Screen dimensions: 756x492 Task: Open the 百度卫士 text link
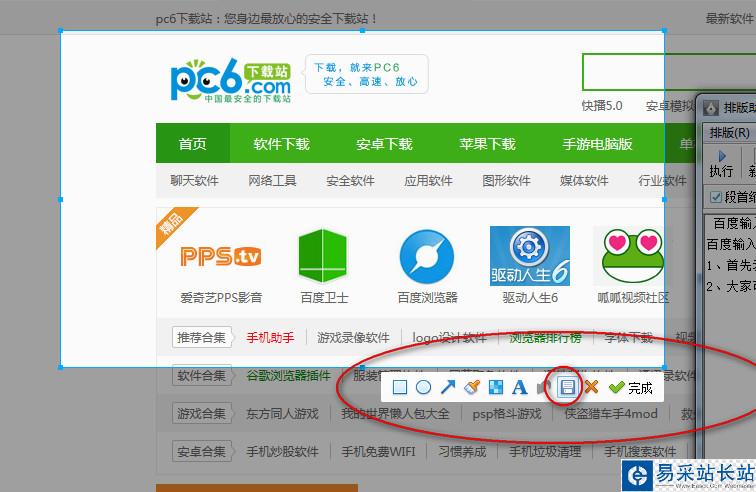pyautogui.click(x=324, y=298)
